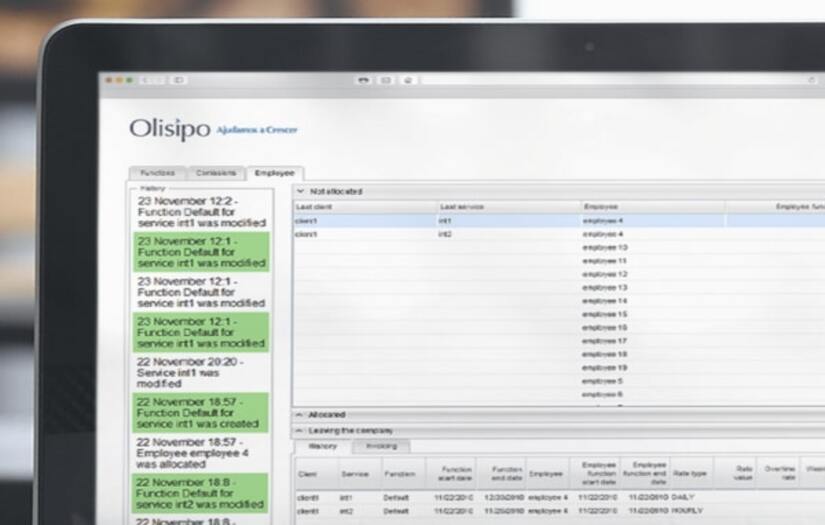Select employee 19 in the list
The height and width of the screenshot is (525, 825).
(605, 368)
